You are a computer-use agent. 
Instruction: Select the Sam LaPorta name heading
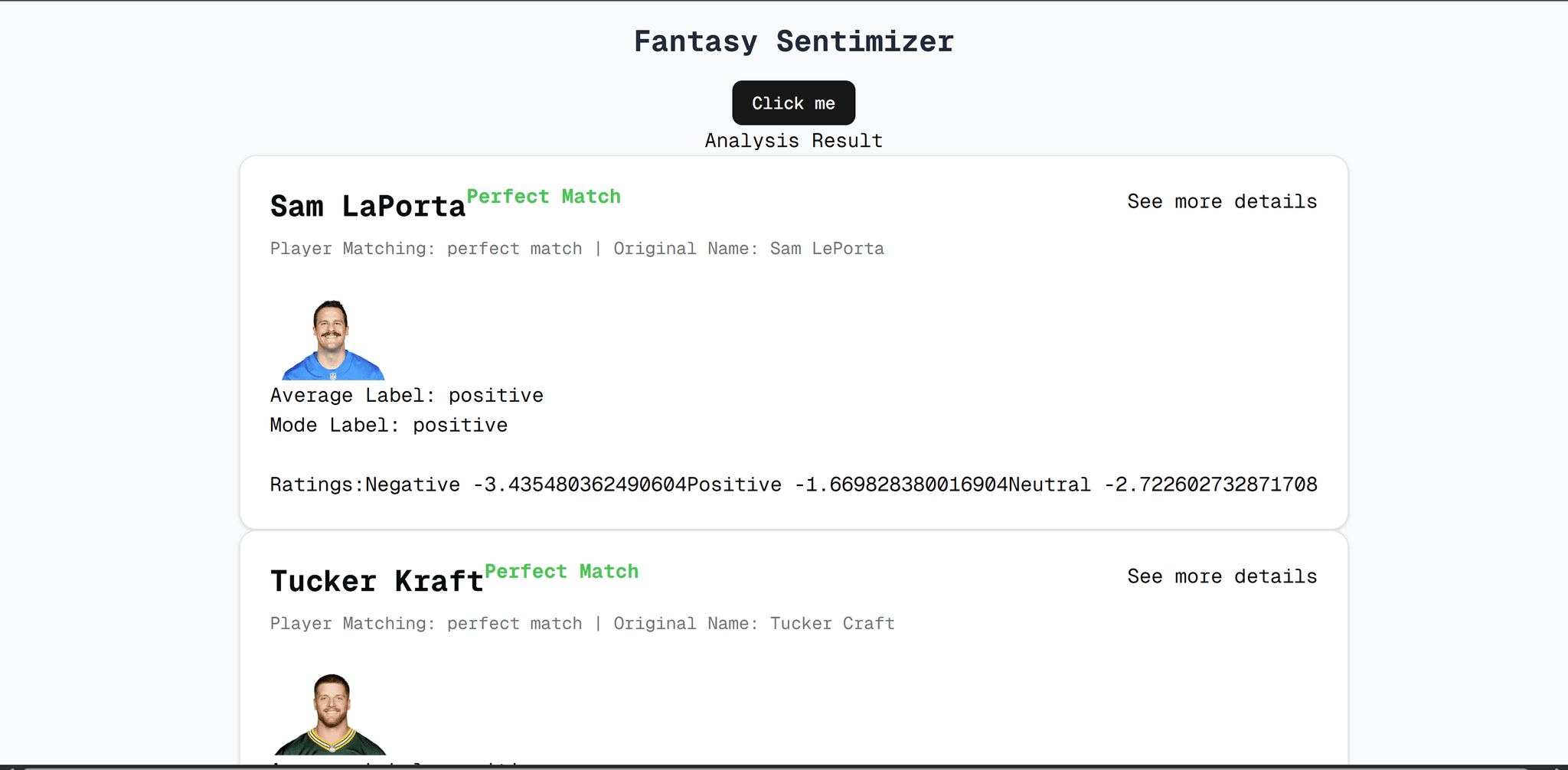367,207
